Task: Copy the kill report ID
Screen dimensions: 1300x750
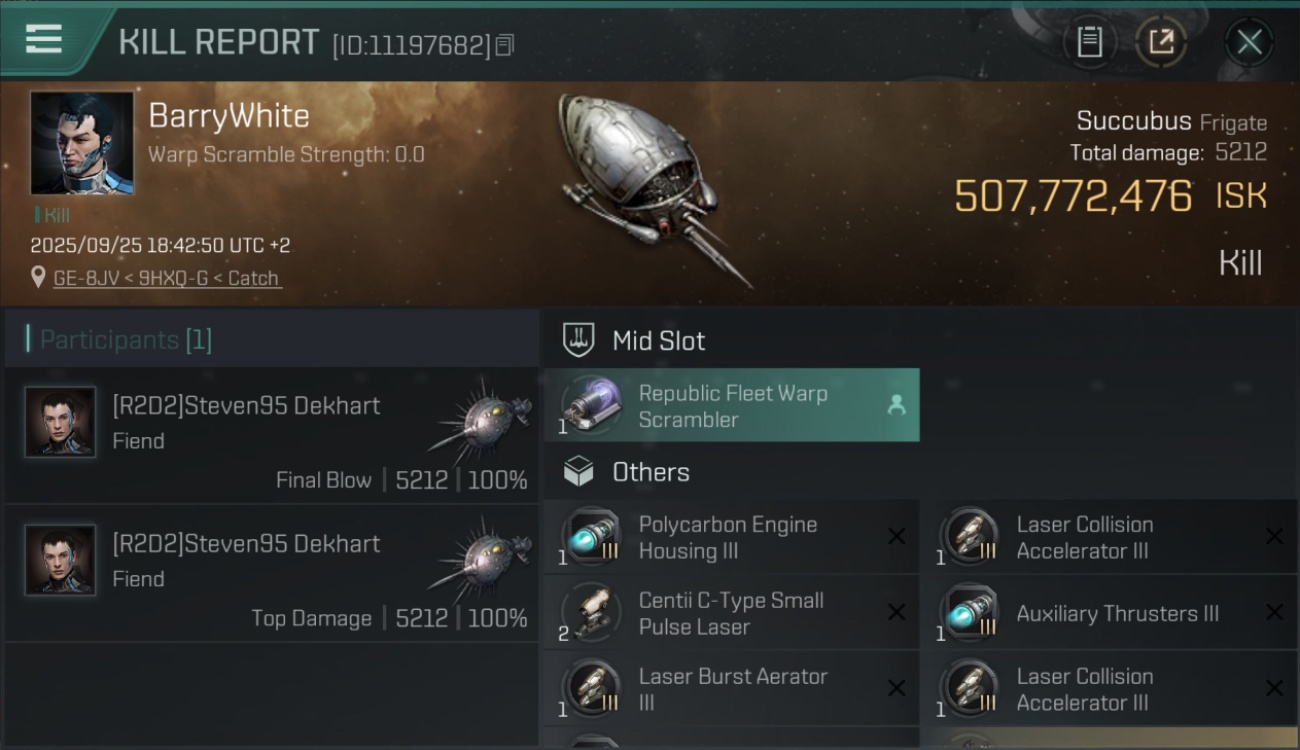Action: click(505, 45)
